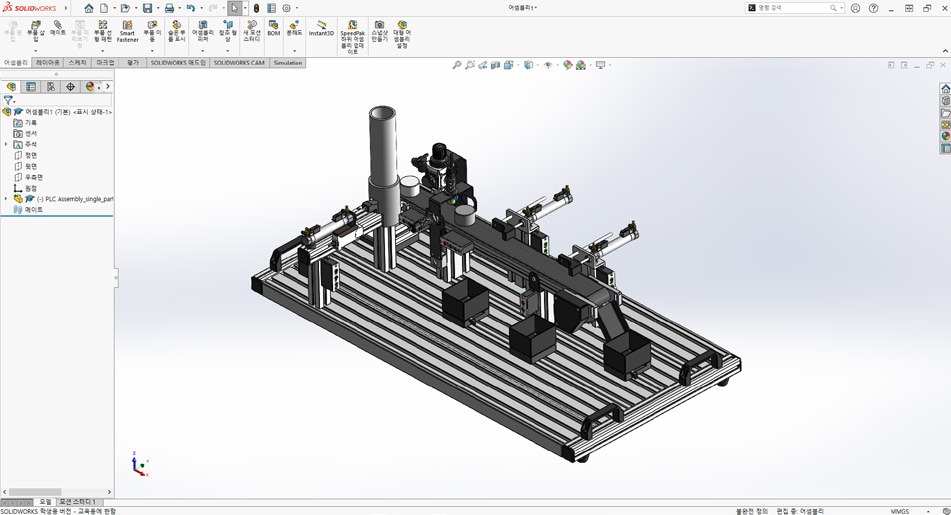Open the Options gear dropdown arrow

tap(297, 8)
